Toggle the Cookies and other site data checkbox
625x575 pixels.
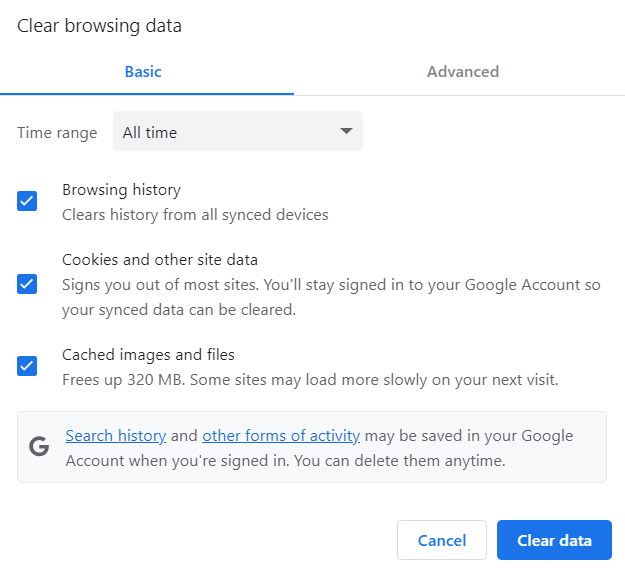click(27, 284)
